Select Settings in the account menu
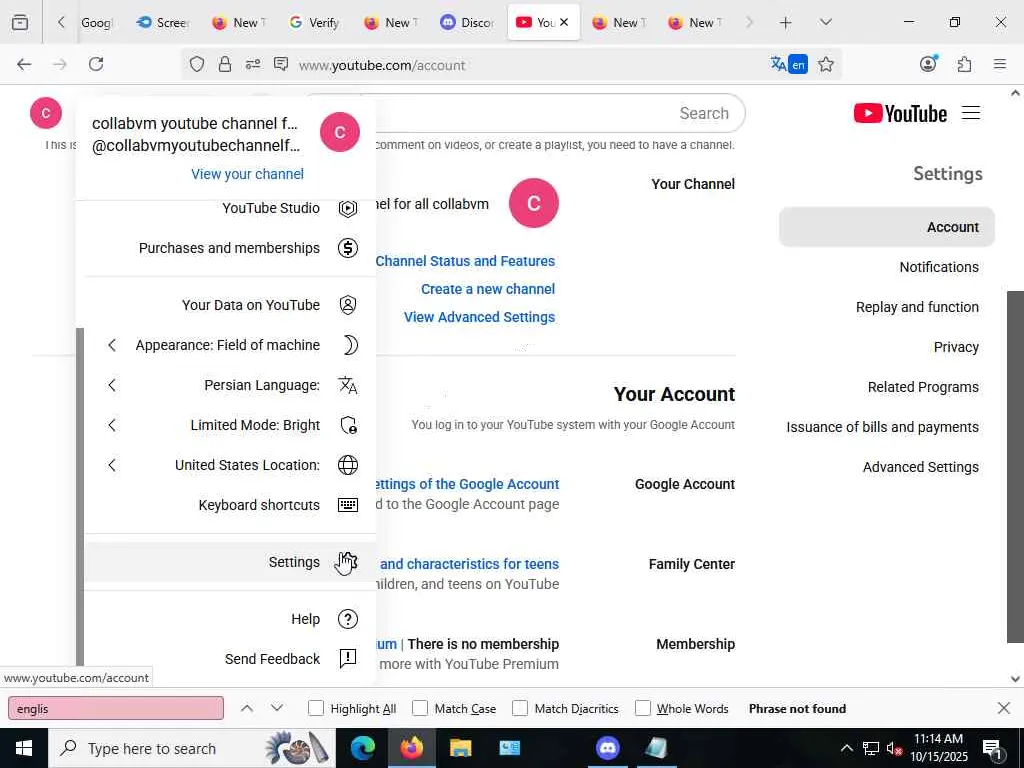The height and width of the screenshot is (768, 1024). coord(231,562)
